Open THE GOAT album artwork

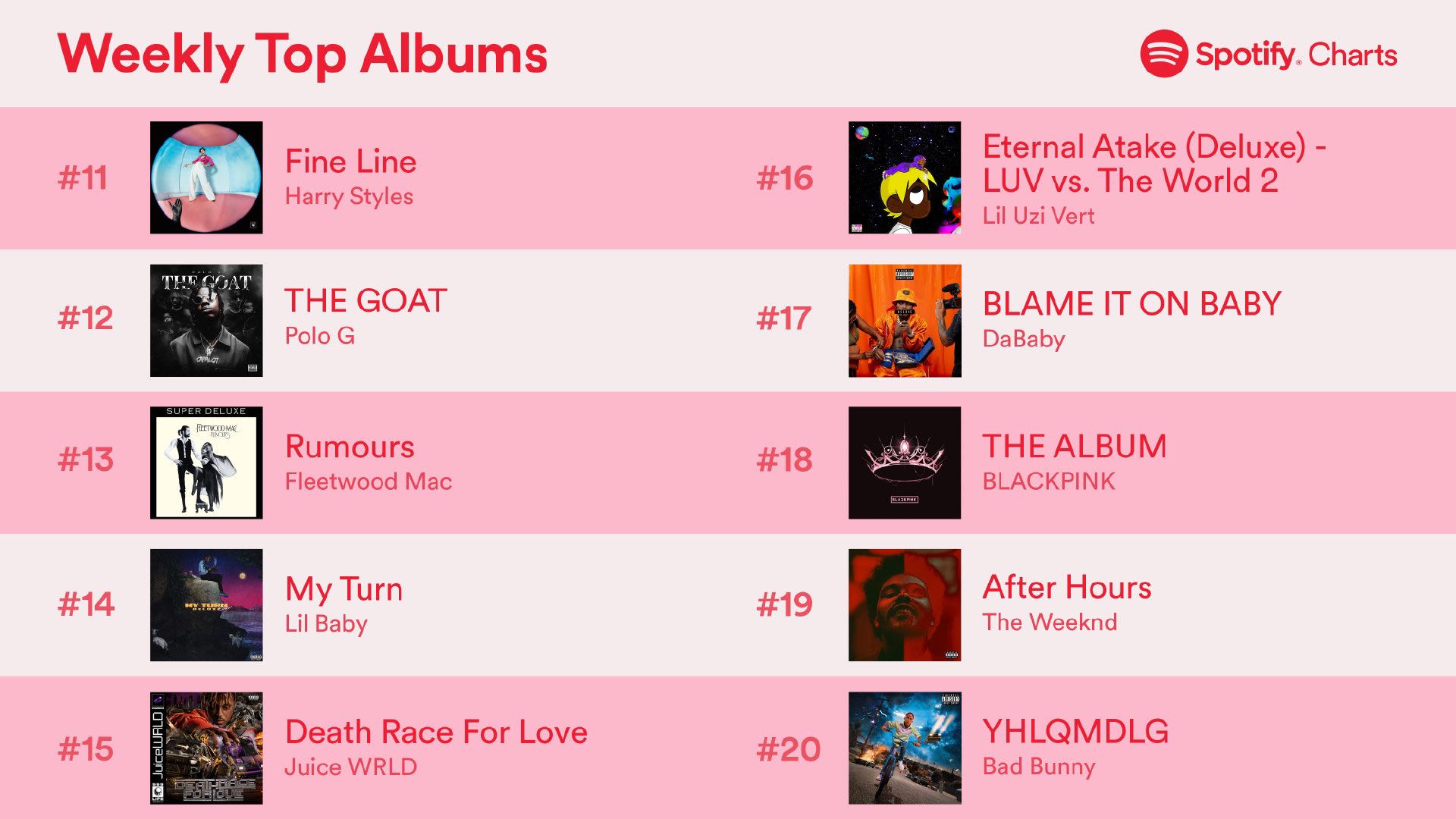pos(206,320)
